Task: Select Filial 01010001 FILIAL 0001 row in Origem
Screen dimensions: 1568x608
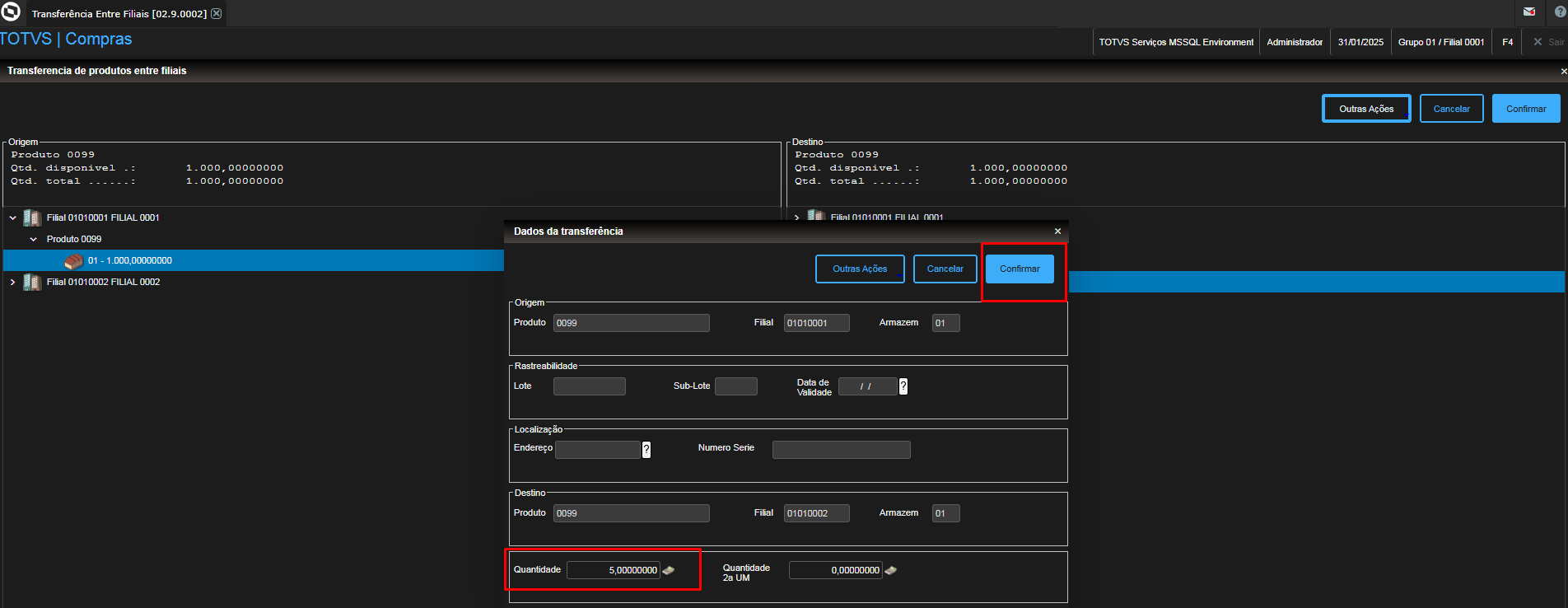Action: 254,217
